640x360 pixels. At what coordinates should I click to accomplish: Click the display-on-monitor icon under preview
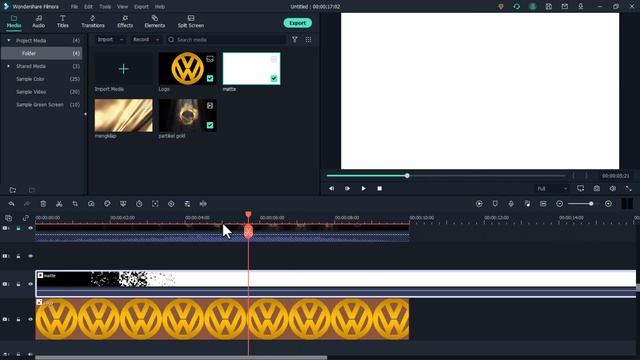[x=580, y=189]
